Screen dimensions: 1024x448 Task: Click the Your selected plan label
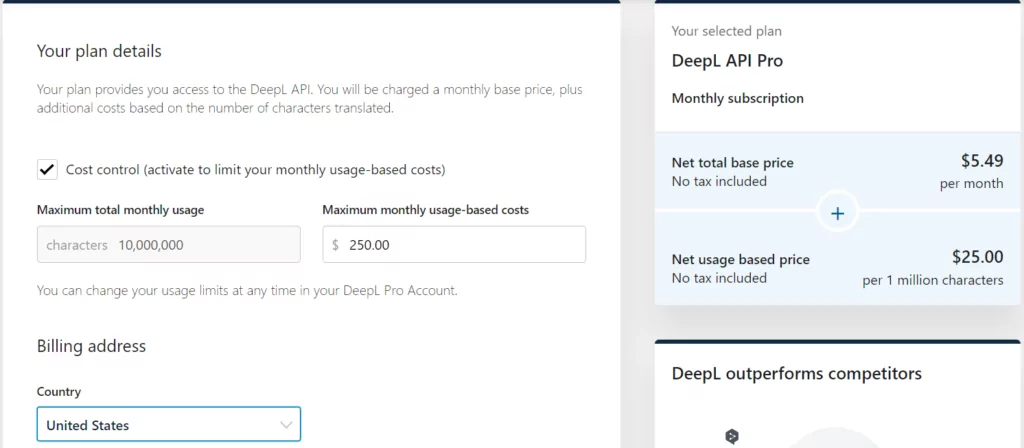click(x=727, y=32)
